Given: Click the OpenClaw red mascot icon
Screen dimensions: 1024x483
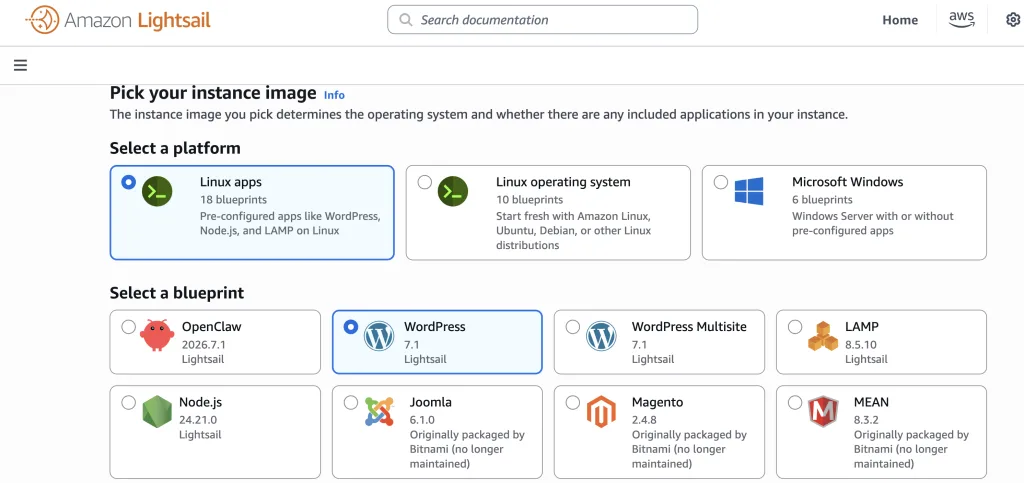Looking at the screenshot, I should pyautogui.click(x=157, y=335).
